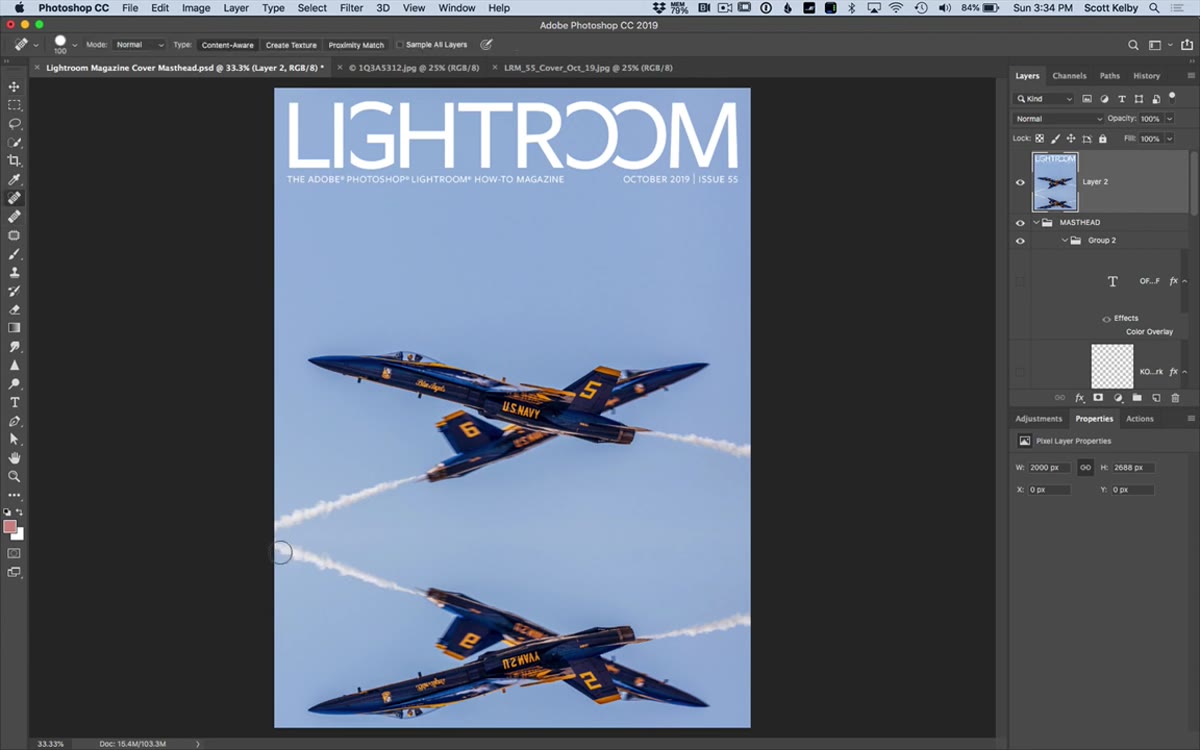Switch to the History tab
Image resolution: width=1200 pixels, height=750 pixels.
[x=1146, y=76]
